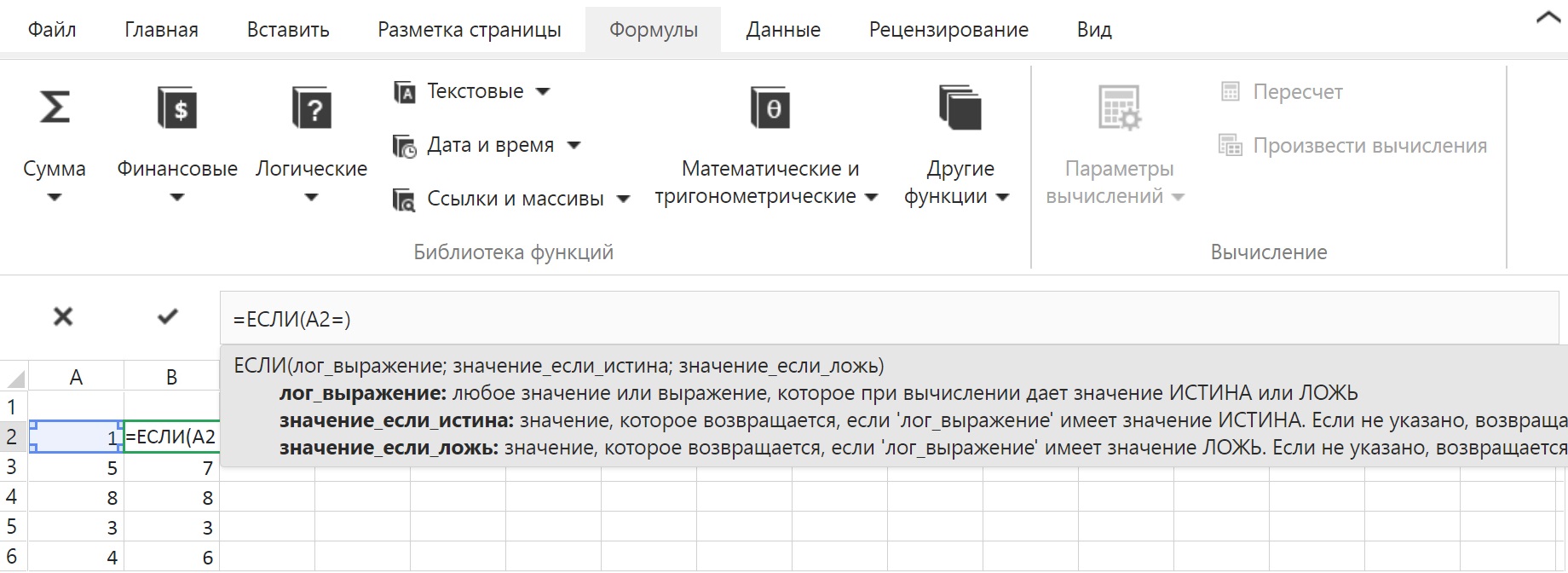The image size is (1568, 573).
Task: Click the Sum sigma icon
Action: pyautogui.click(x=55, y=107)
